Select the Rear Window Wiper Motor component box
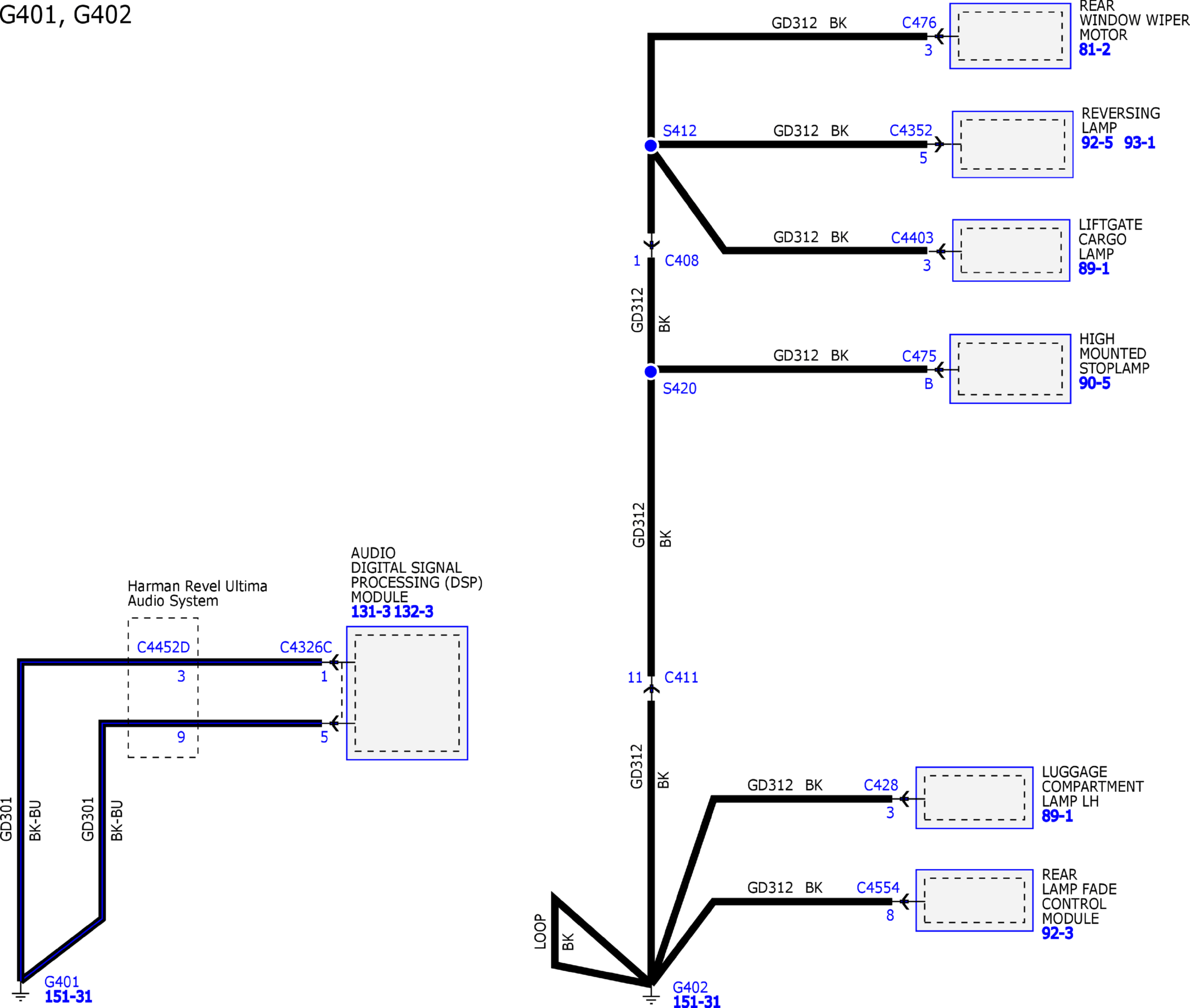Viewport: 1190px width, 1008px height. 1010,36
